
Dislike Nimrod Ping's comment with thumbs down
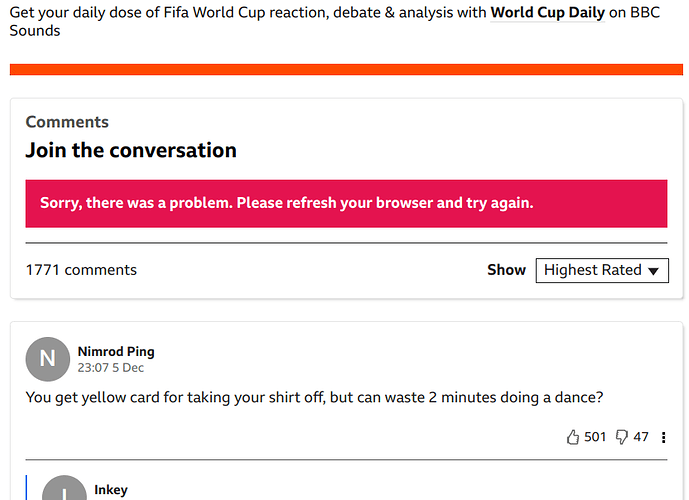coord(622,437)
